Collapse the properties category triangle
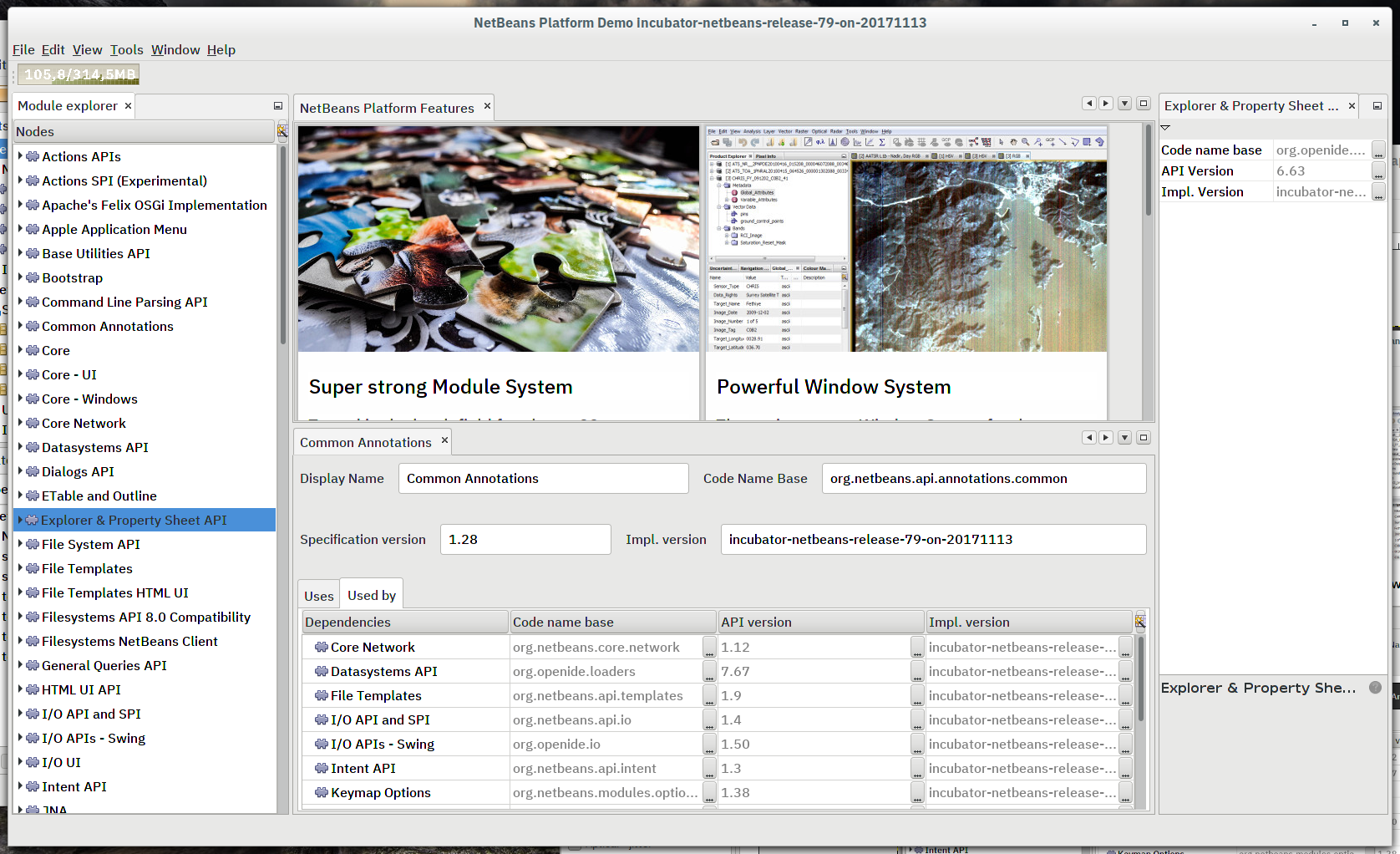Viewport: 1400px width, 854px height. (1165, 128)
